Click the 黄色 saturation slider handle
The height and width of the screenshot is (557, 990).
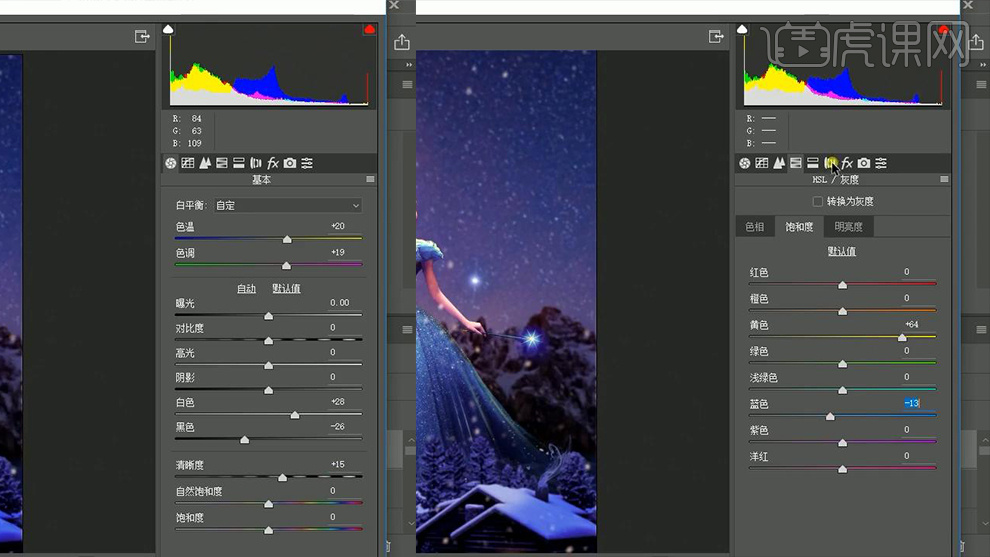[x=902, y=338]
